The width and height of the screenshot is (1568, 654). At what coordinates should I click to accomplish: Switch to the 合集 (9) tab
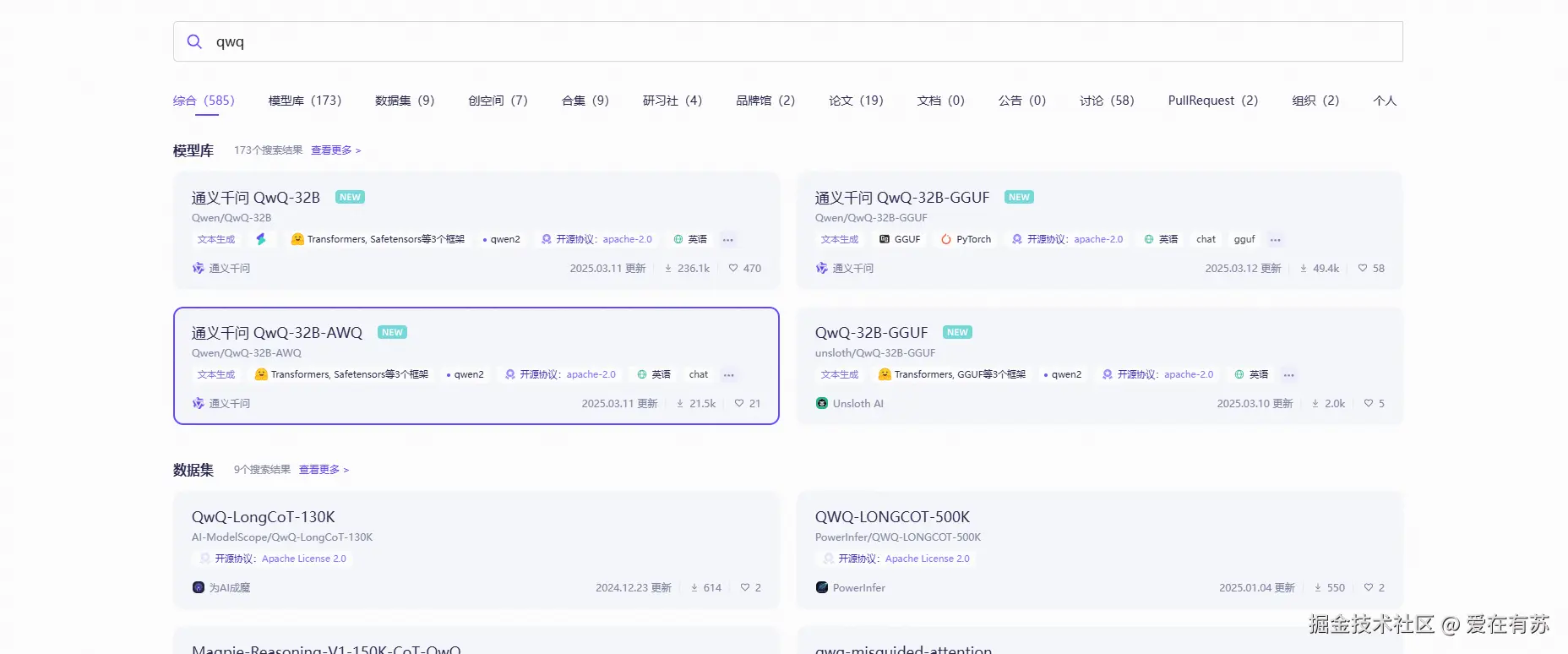[x=585, y=101]
